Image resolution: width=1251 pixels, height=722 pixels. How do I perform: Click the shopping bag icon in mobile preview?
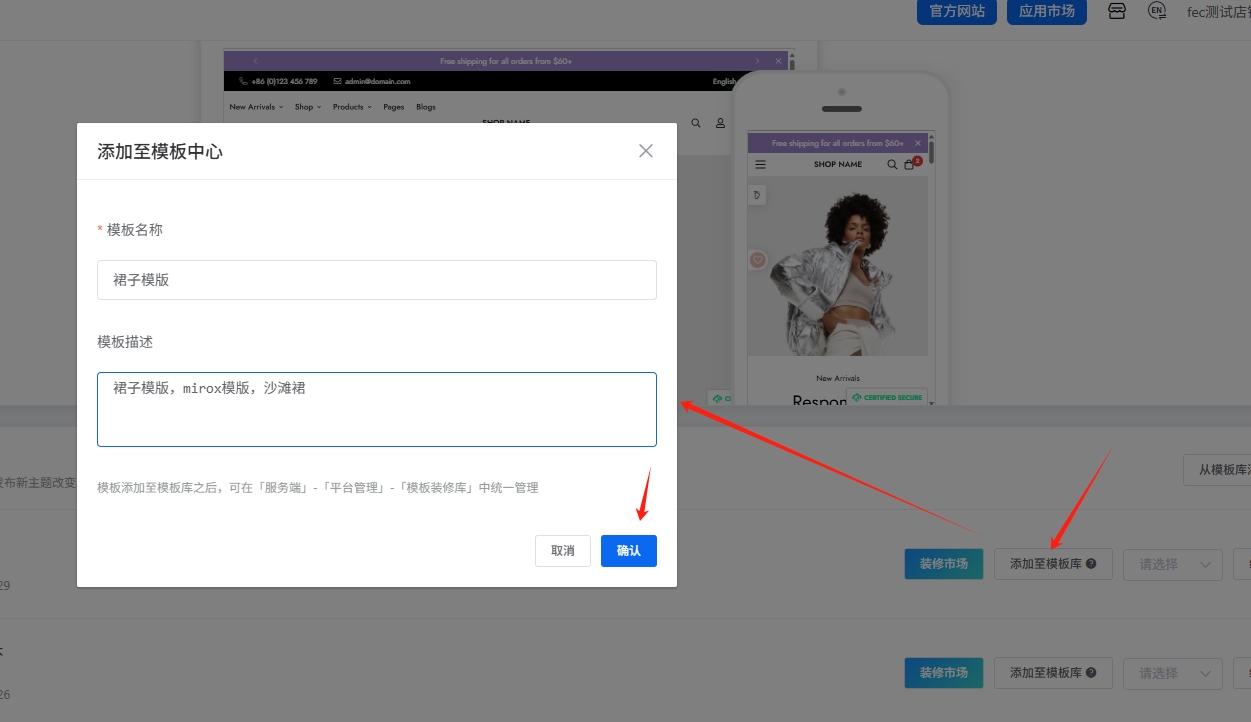click(x=909, y=165)
